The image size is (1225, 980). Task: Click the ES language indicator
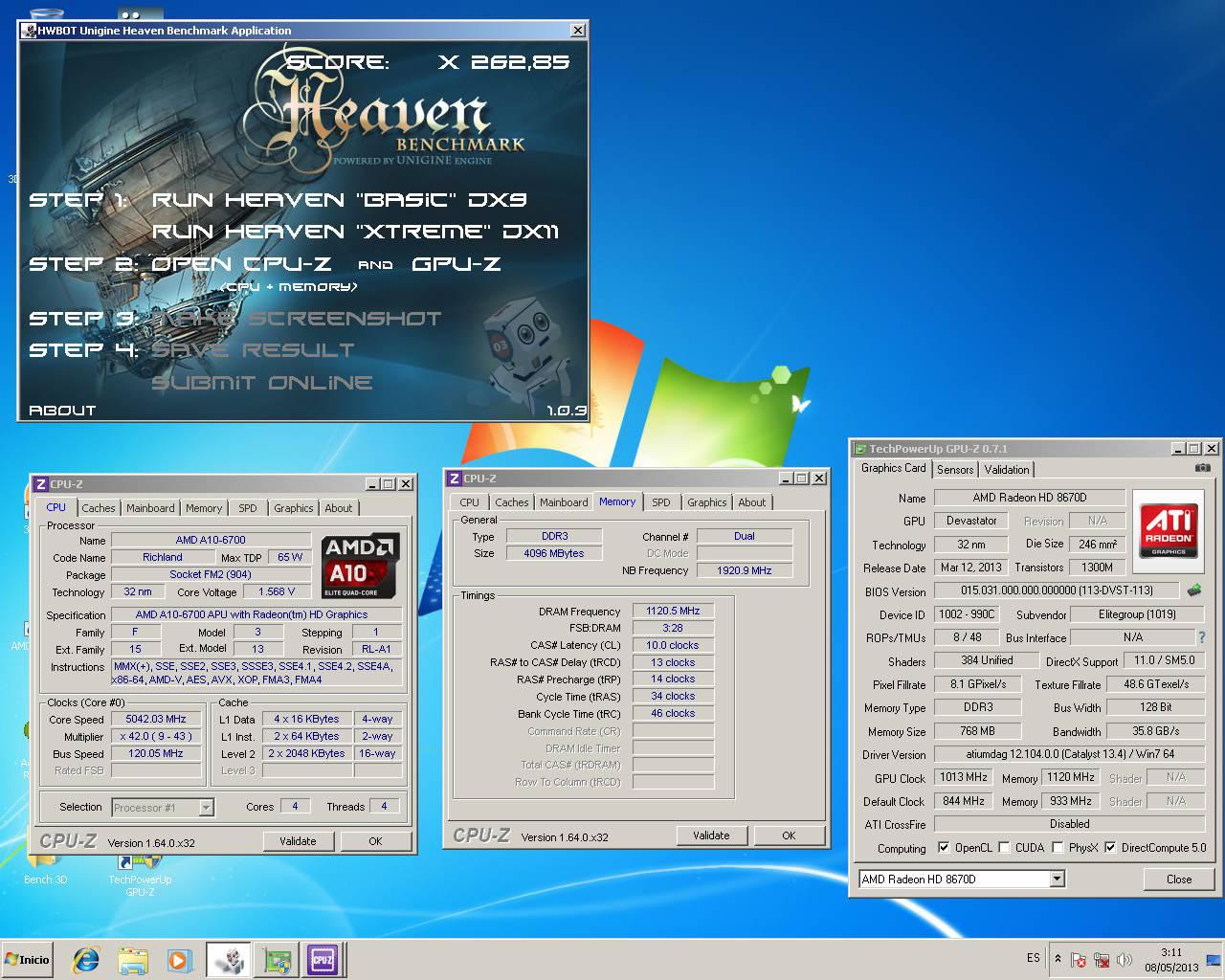tap(1034, 958)
